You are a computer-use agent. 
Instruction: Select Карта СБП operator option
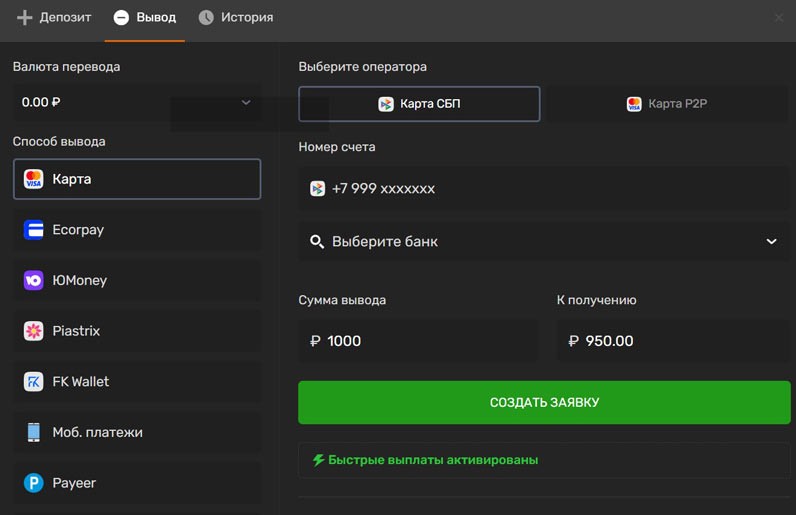(419, 104)
